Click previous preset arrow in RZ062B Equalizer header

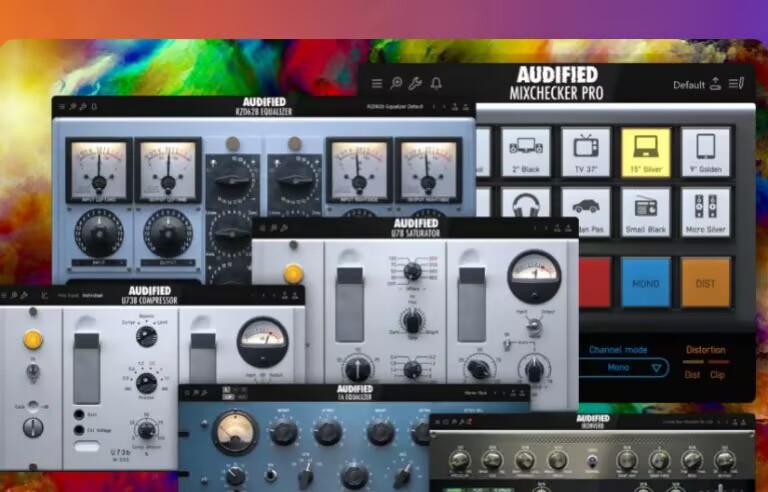[x=433, y=106]
